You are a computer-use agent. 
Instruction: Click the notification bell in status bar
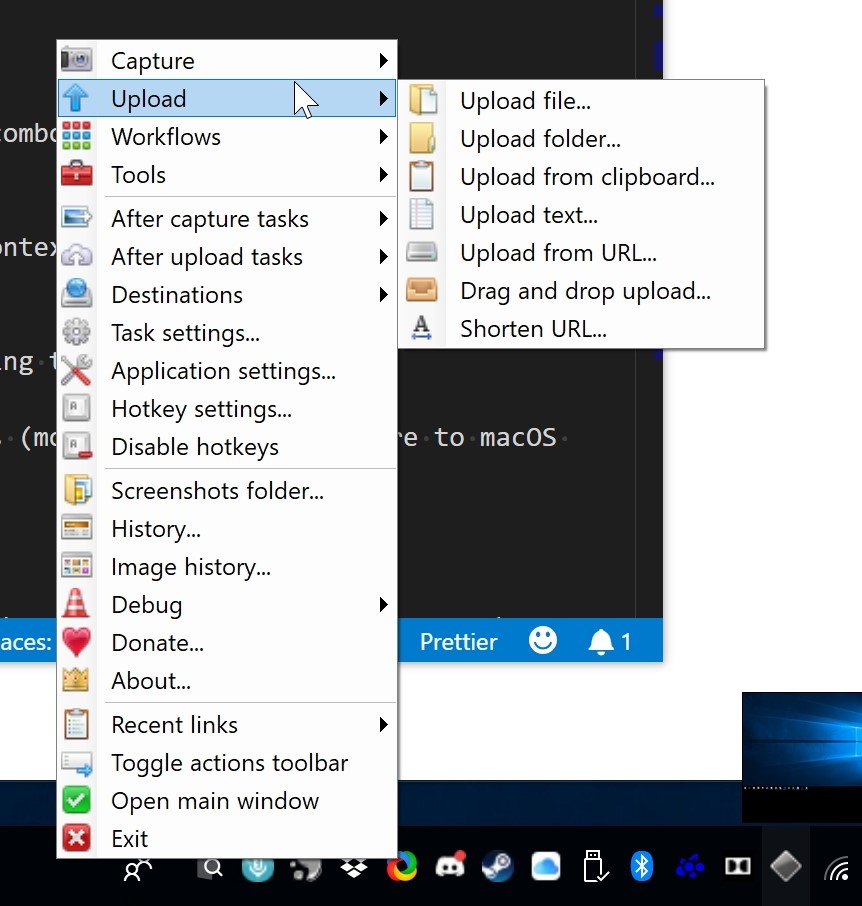(602, 642)
